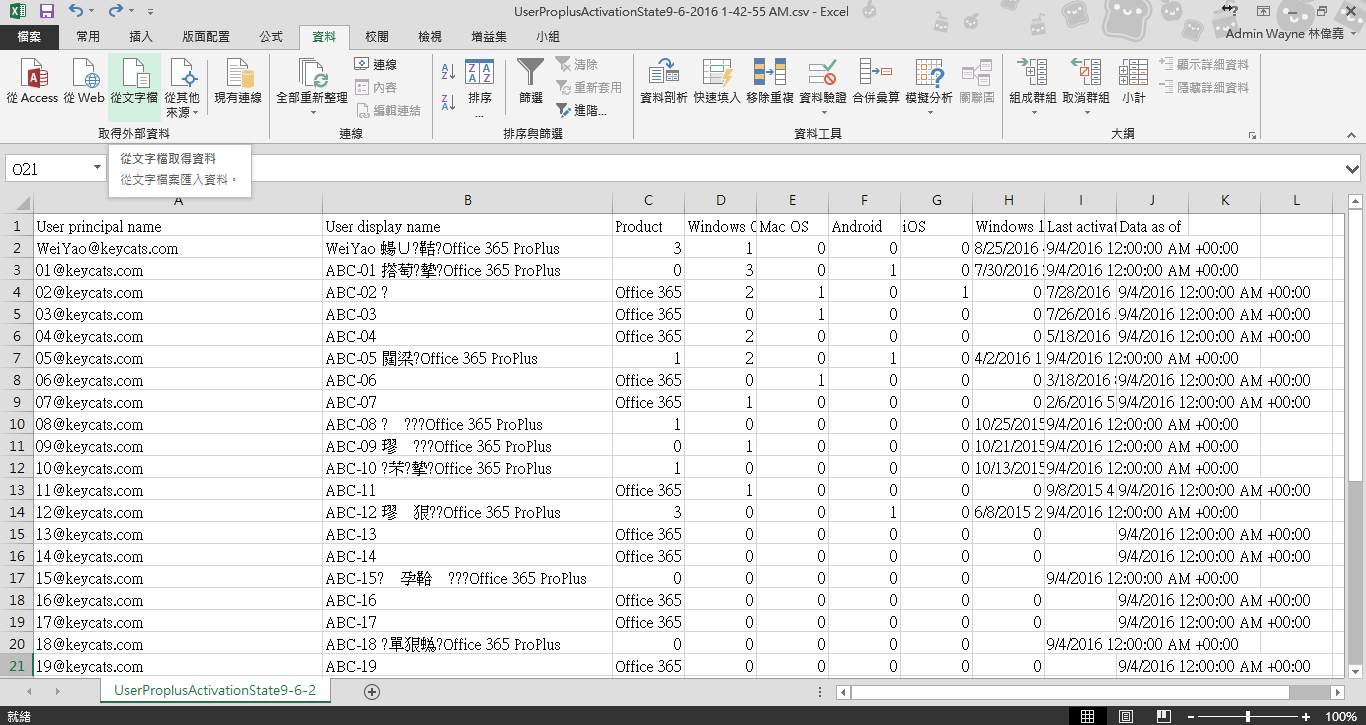The width and height of the screenshot is (1366, 725).
Task: Switch to the 增益集 add-ins tab
Action: pyautogui.click(x=489, y=37)
